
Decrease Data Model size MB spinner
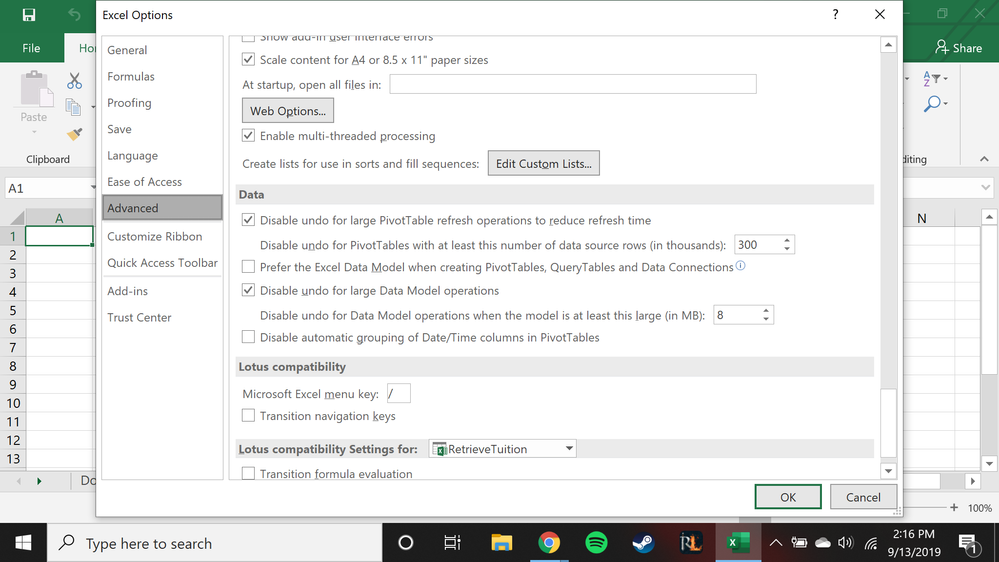pyautogui.click(x=766, y=319)
